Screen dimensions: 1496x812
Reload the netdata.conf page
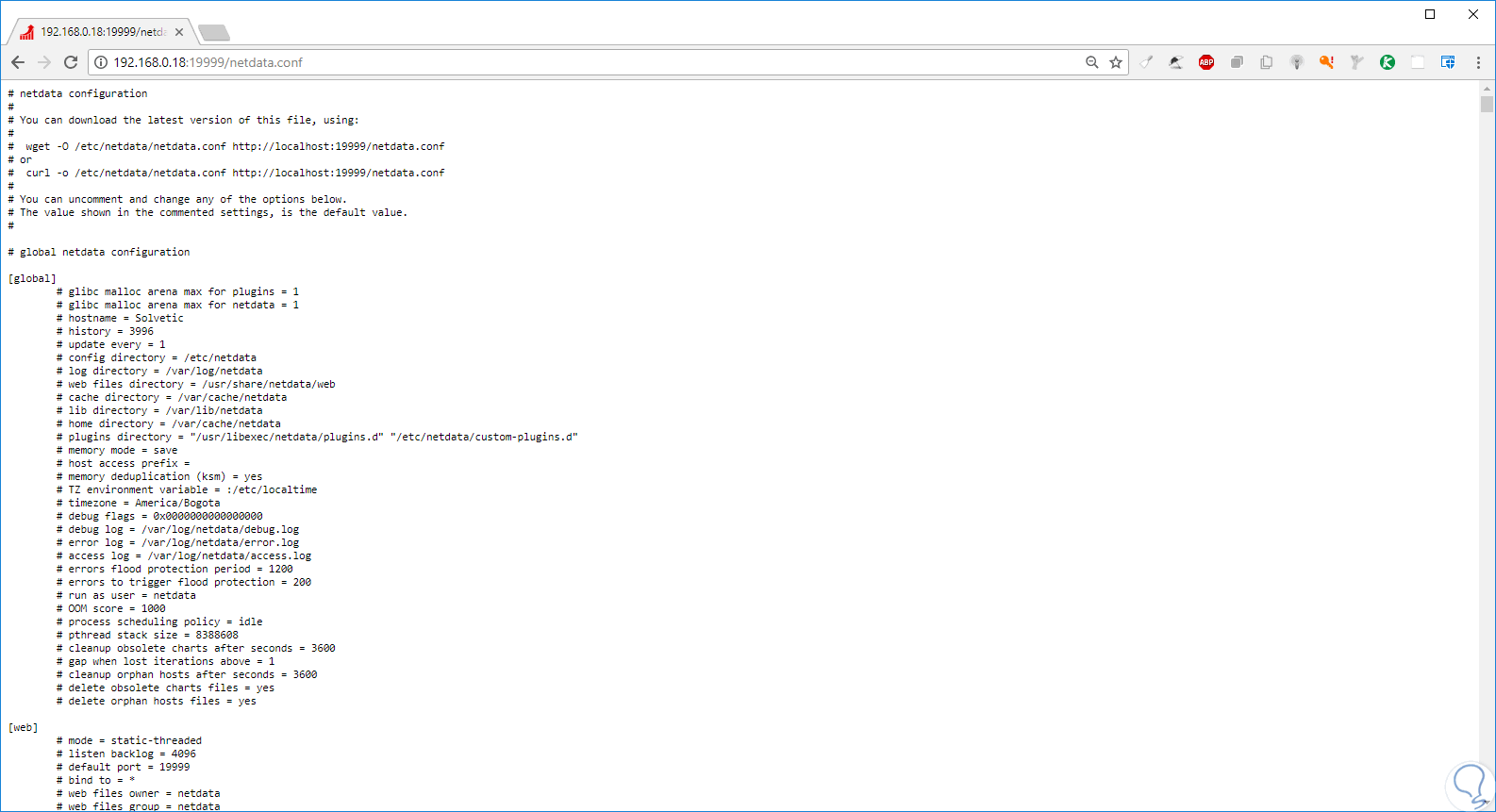coord(71,62)
